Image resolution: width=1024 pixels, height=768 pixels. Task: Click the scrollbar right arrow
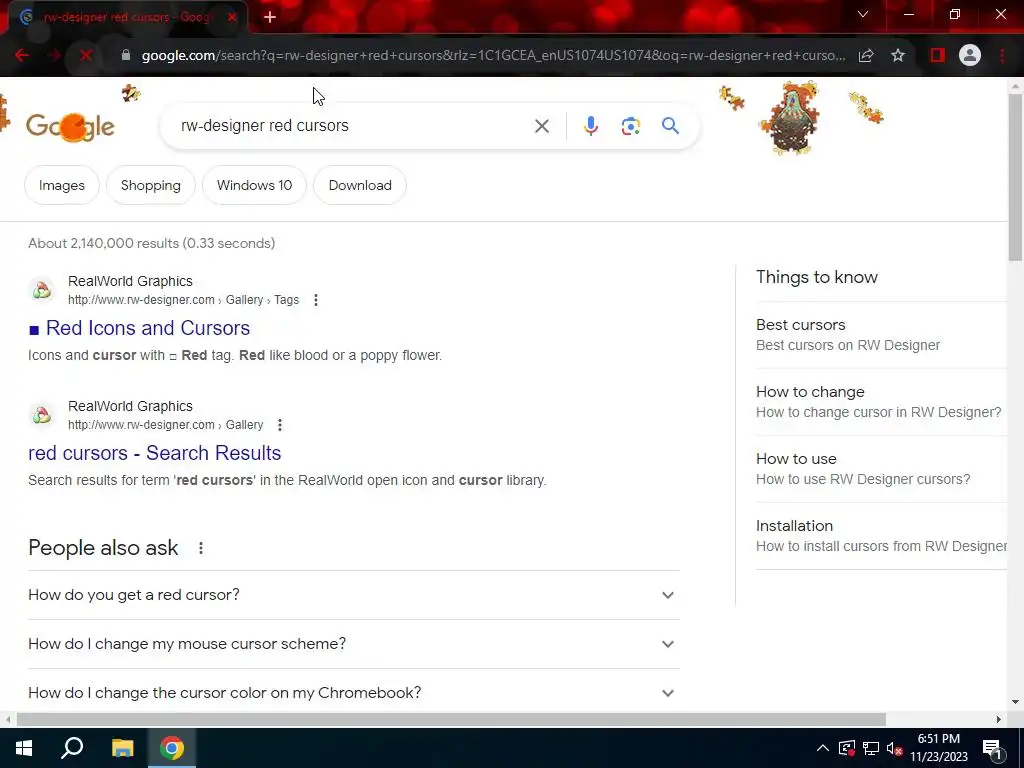pos(999,720)
